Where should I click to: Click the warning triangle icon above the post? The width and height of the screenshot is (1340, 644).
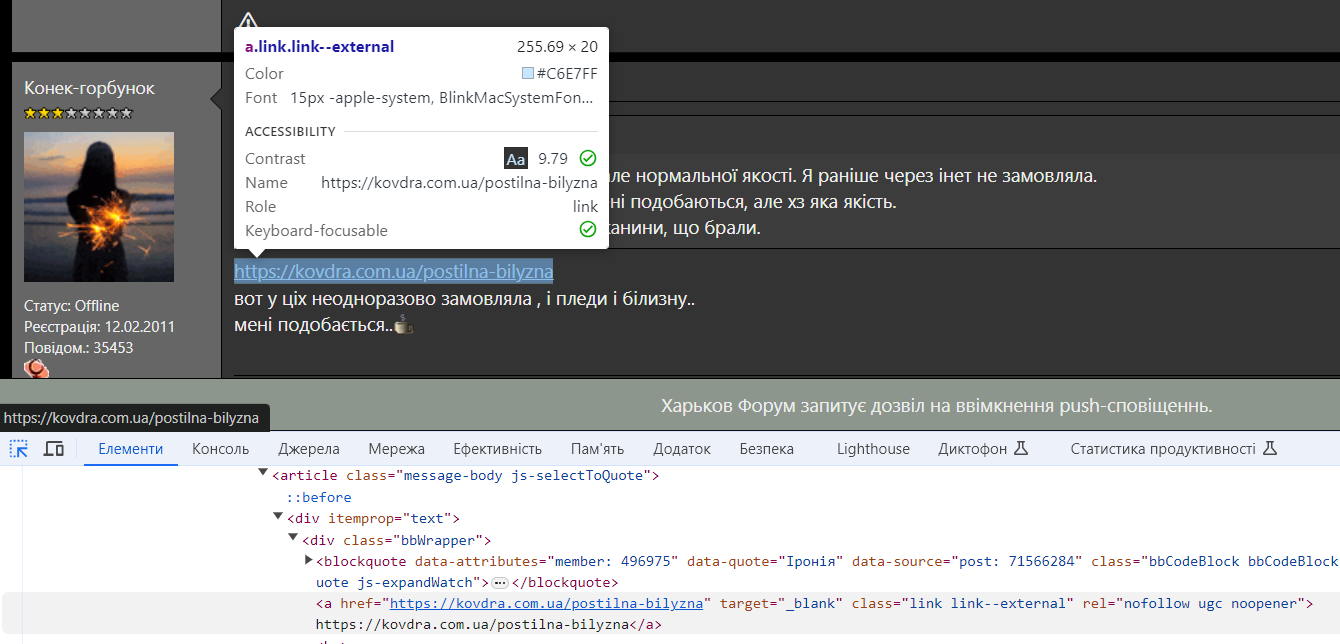(x=248, y=21)
